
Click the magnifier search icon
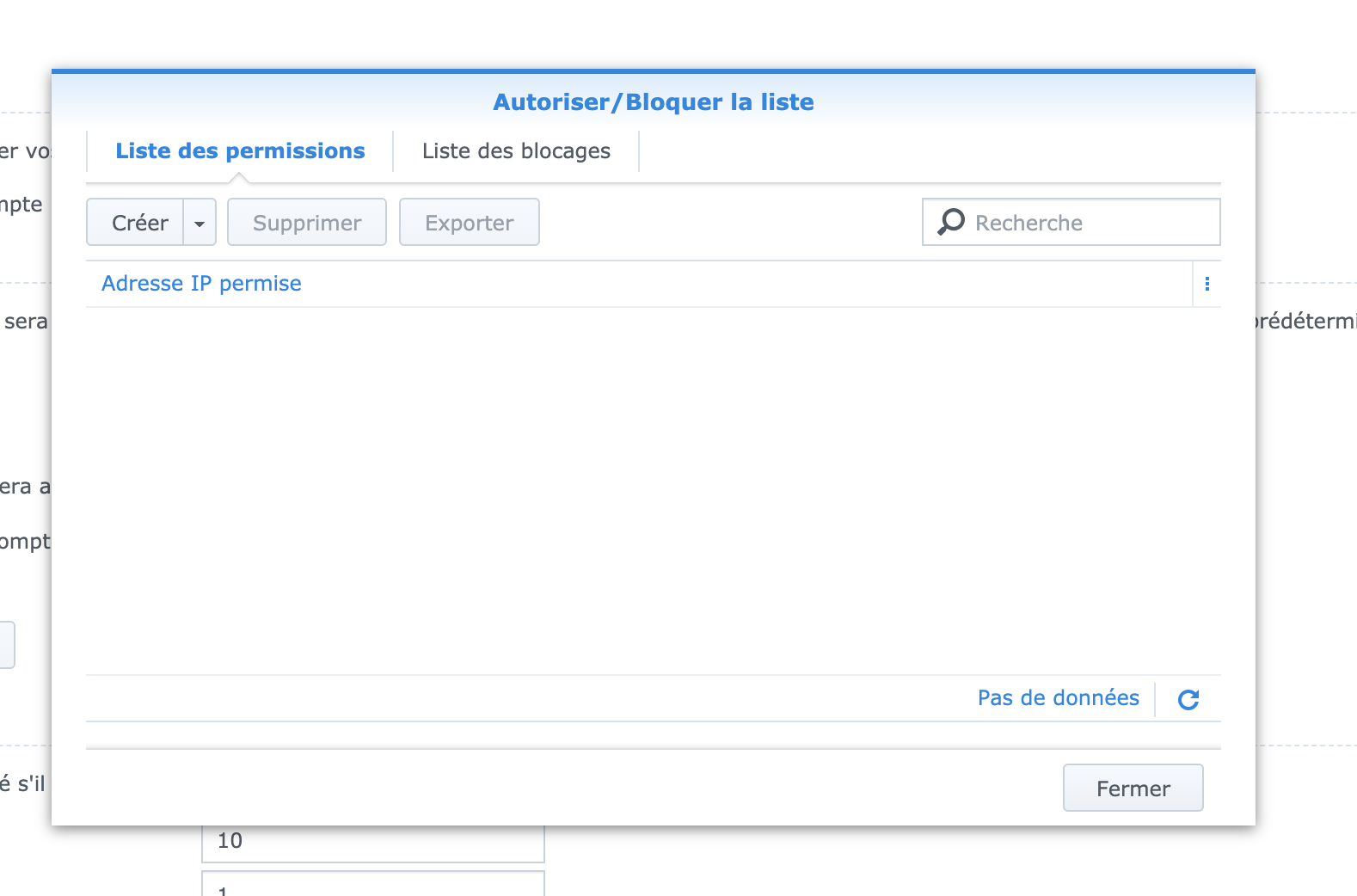coord(950,222)
